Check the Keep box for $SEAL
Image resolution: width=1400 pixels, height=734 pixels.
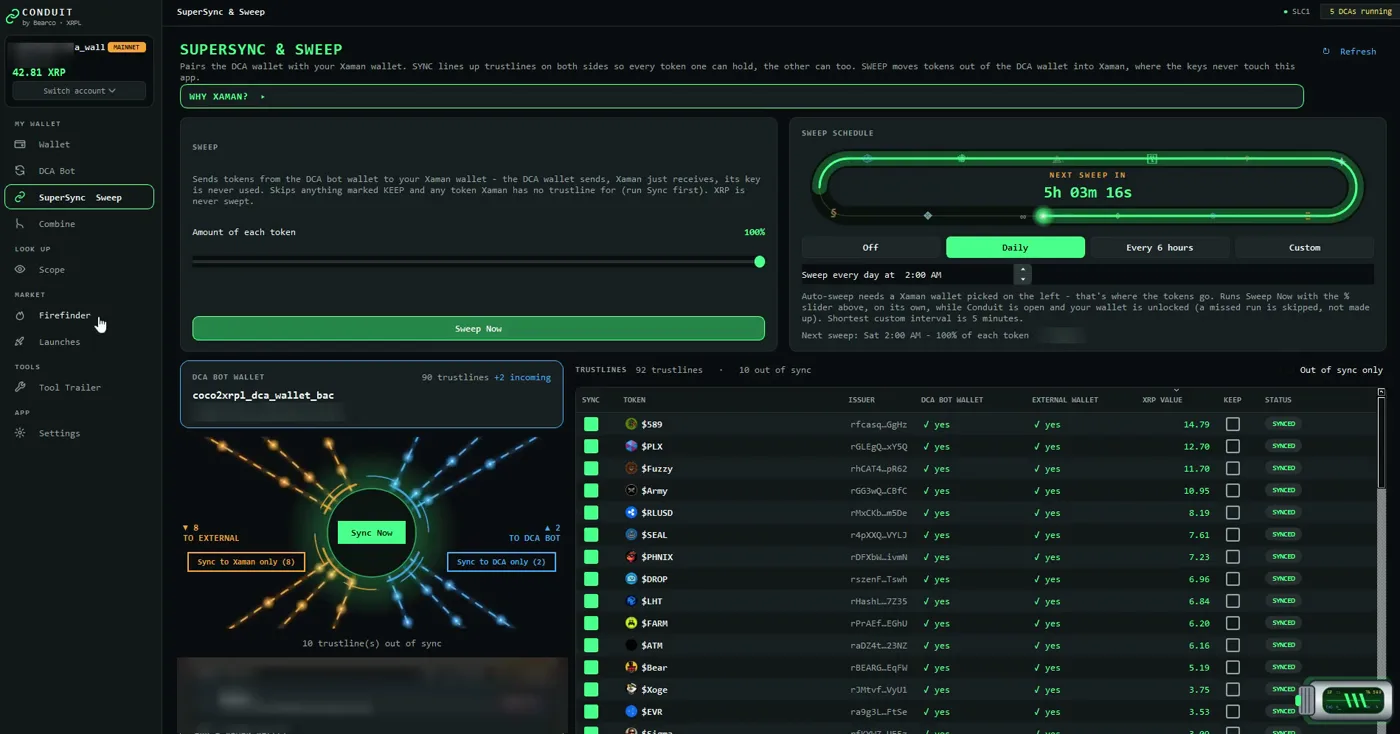pos(1233,535)
